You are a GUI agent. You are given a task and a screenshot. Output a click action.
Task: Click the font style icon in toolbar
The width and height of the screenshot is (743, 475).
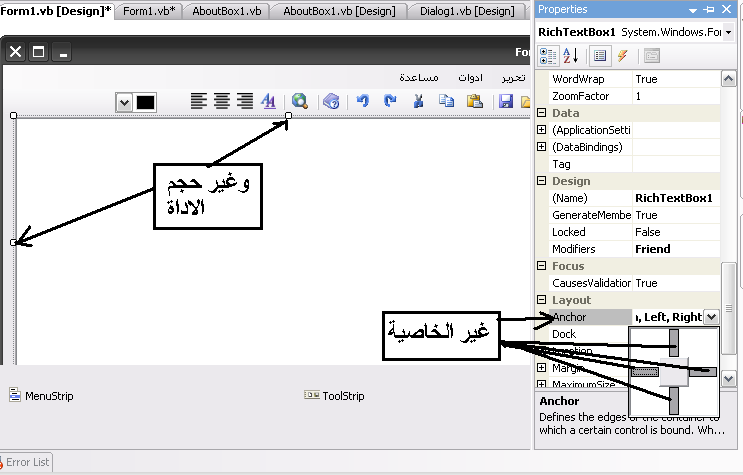[268, 101]
